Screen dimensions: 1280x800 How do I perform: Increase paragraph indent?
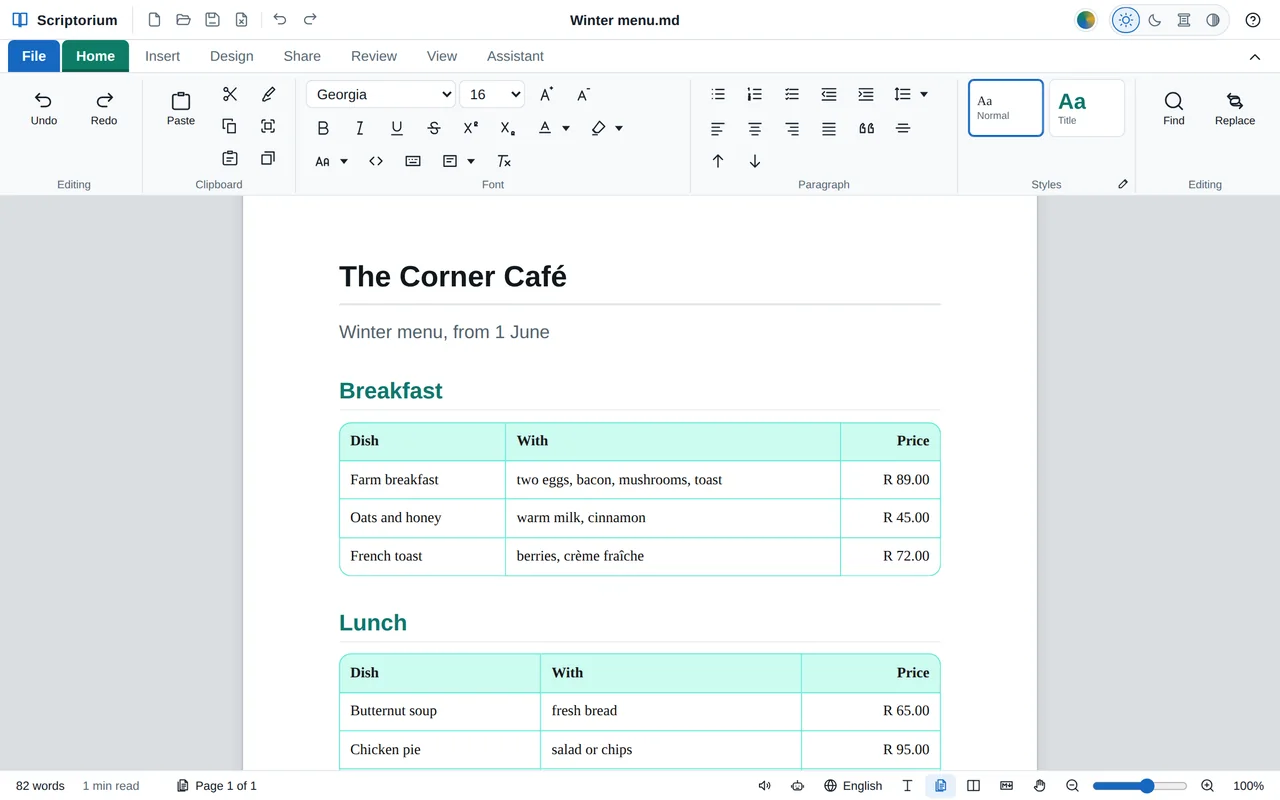(x=866, y=94)
